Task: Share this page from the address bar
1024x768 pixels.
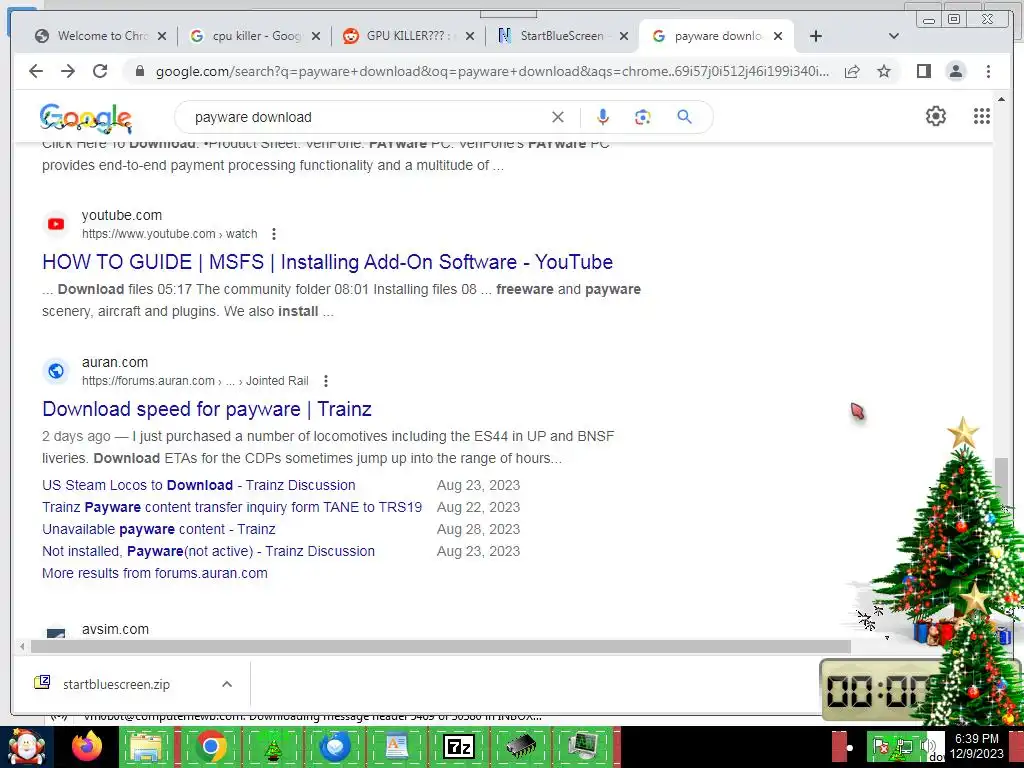Action: pyautogui.click(x=852, y=71)
